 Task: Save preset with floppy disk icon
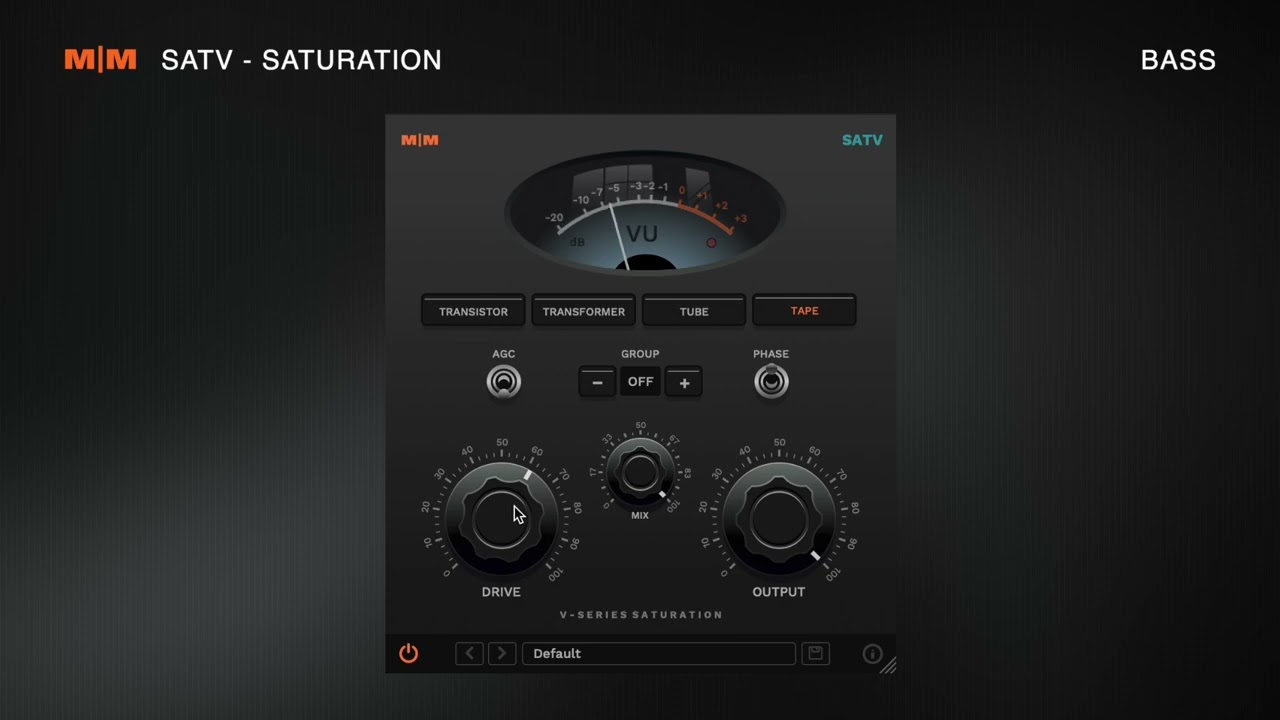(816, 653)
